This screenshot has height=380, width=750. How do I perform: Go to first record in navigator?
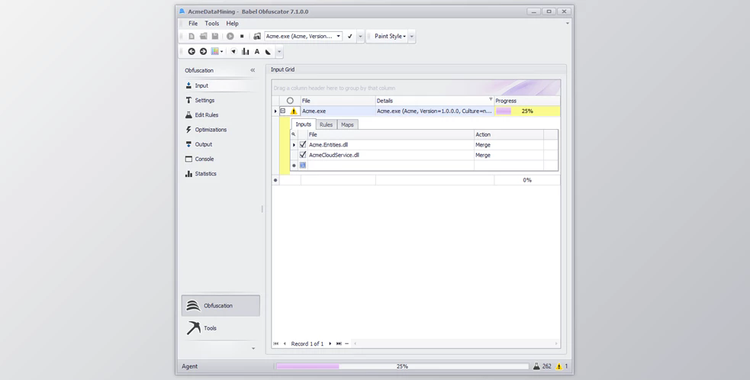[276, 344]
